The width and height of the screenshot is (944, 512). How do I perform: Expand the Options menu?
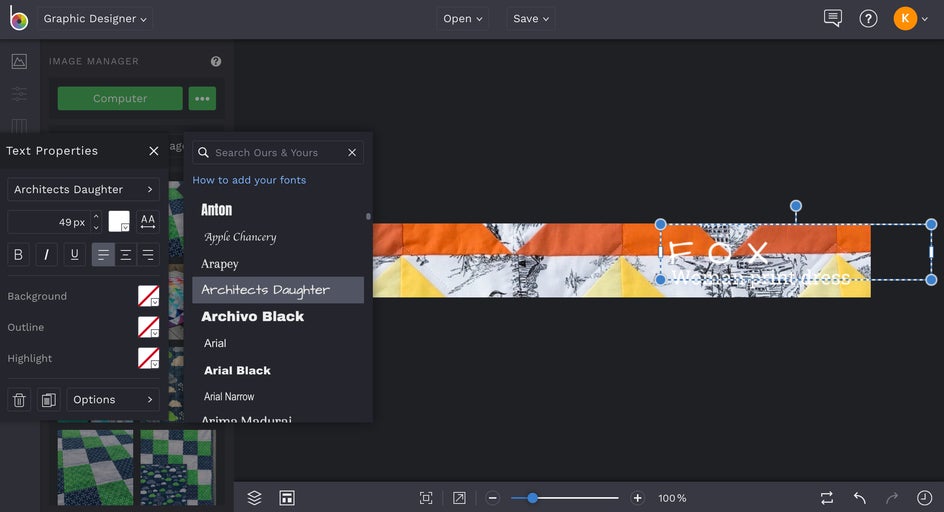(113, 400)
